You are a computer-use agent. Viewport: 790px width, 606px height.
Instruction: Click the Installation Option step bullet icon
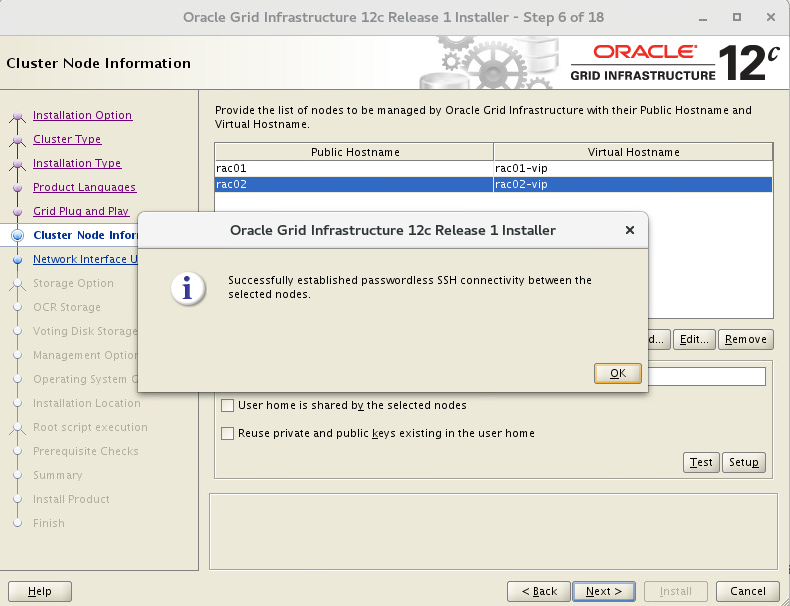[x=18, y=116]
